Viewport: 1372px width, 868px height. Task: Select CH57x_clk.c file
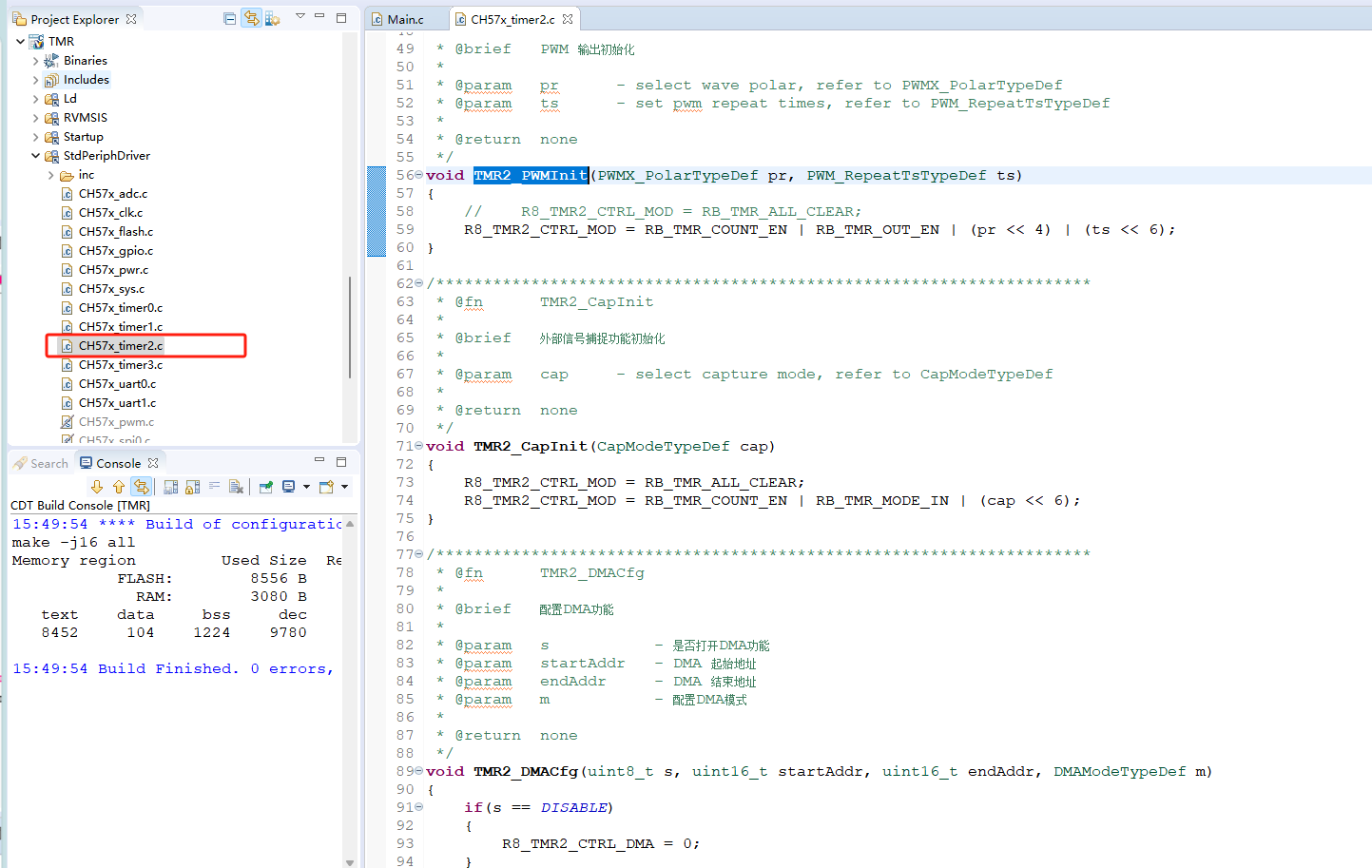click(111, 213)
